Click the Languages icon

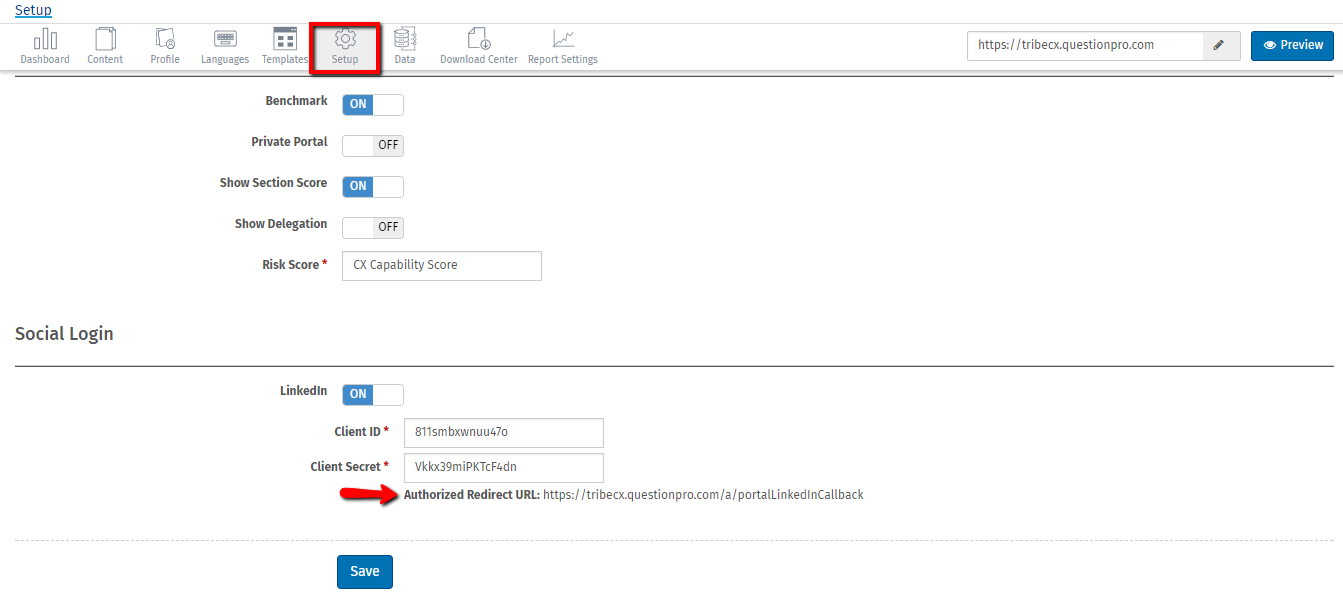point(224,45)
